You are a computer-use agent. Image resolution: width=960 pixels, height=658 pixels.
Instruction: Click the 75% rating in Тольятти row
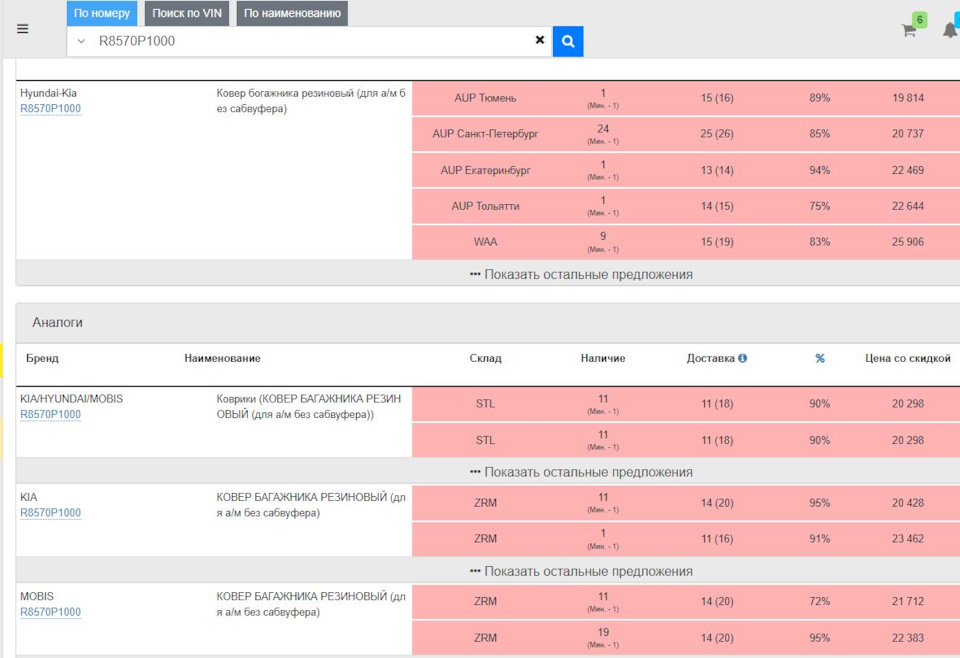pyautogui.click(x=819, y=206)
